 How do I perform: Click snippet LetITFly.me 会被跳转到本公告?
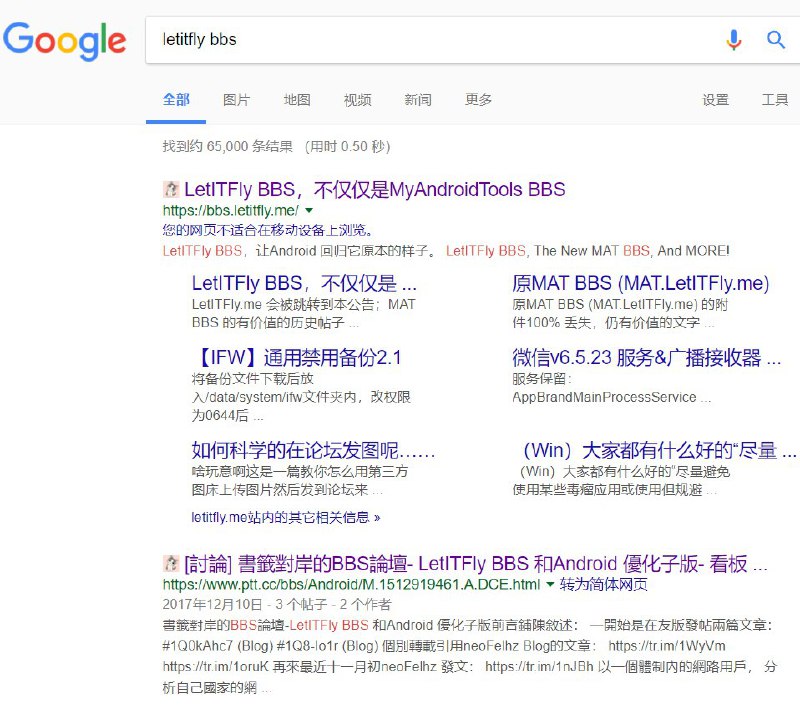304,313
